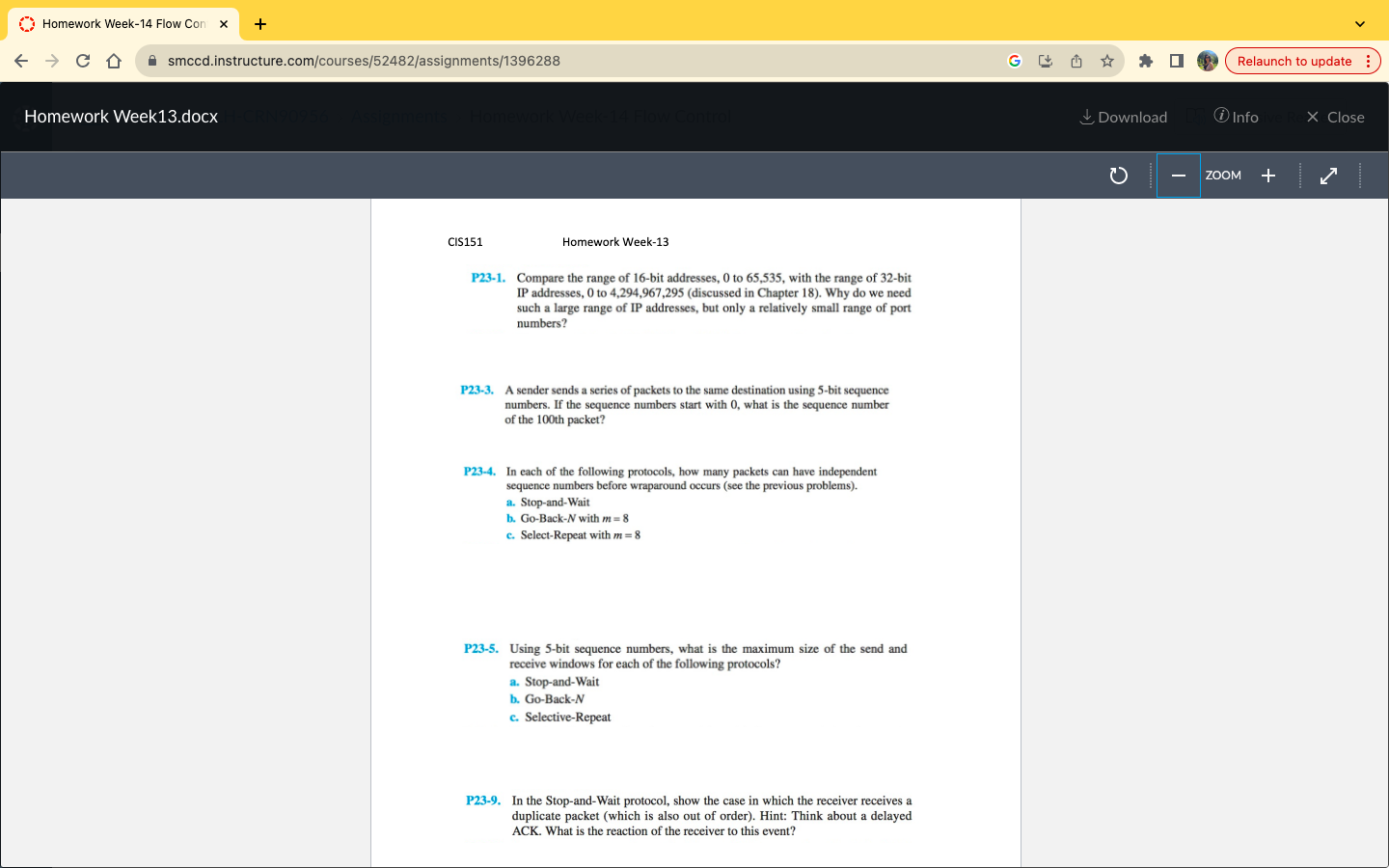
Task: Zoom out using the minus icon
Action: pos(1178,176)
